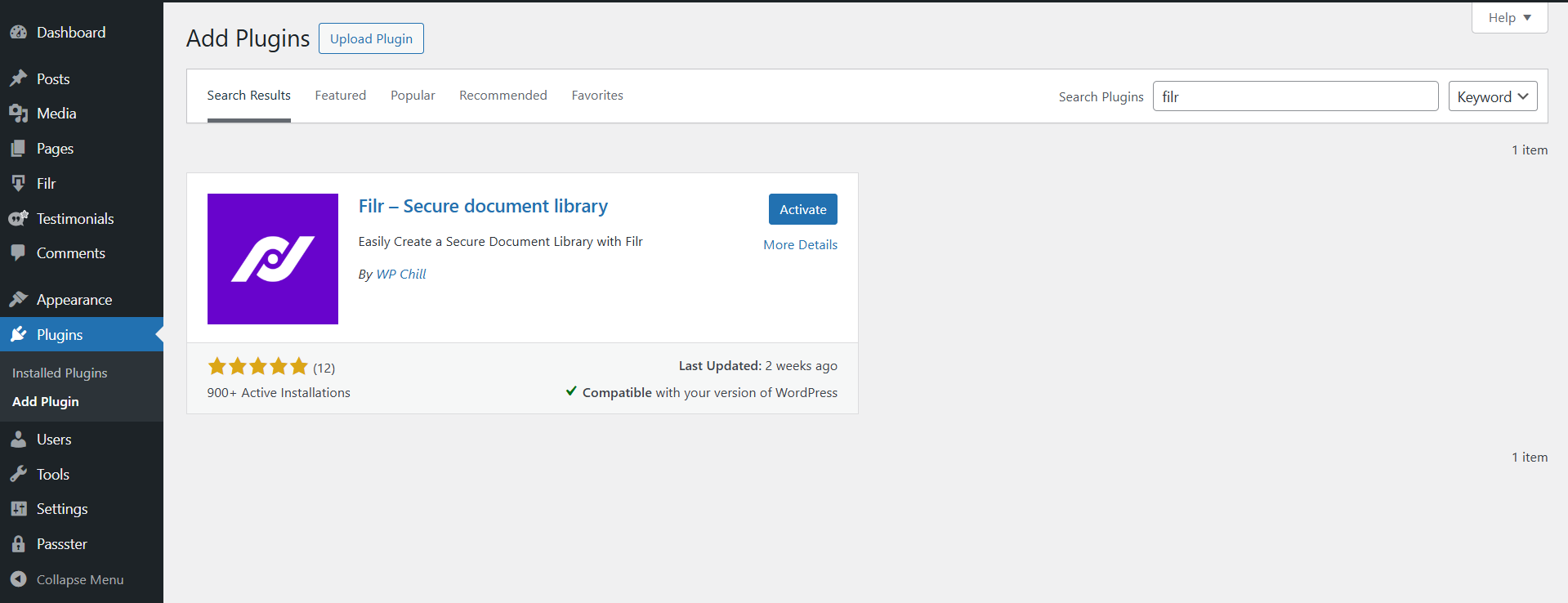Click the Posts pushpin icon
Screen dimensions: 1568x603
19,78
